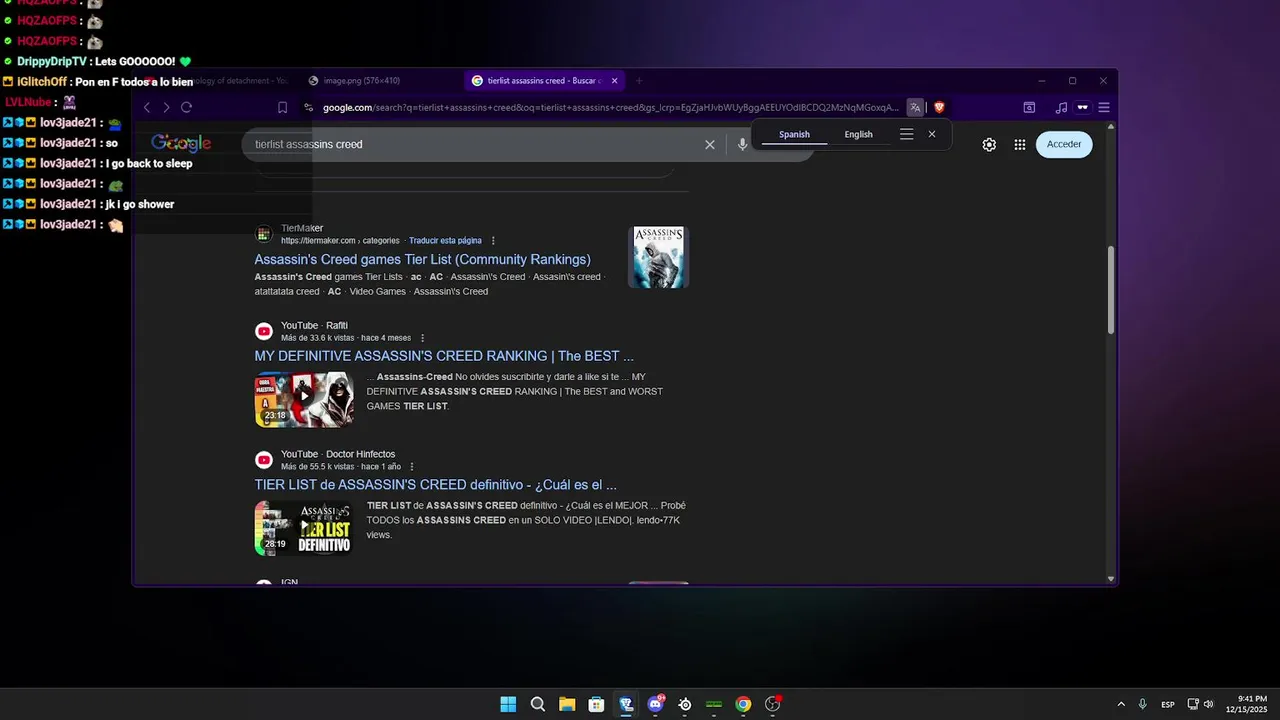1280x720 pixels.
Task: Select the Spanish tab in translate popup
Action: pos(794,134)
